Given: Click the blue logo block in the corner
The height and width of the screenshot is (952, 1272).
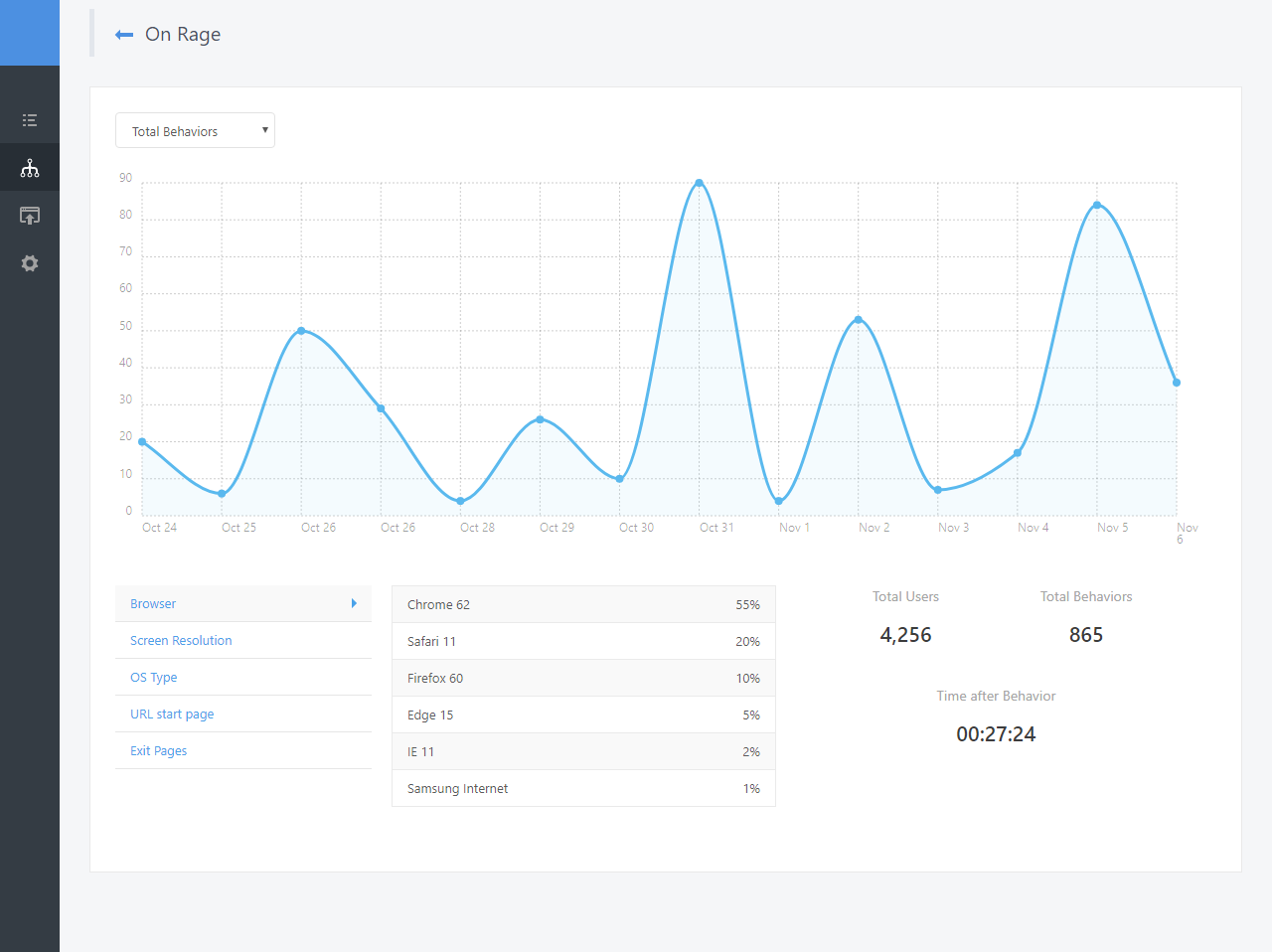Looking at the screenshot, I should tap(30, 33).
